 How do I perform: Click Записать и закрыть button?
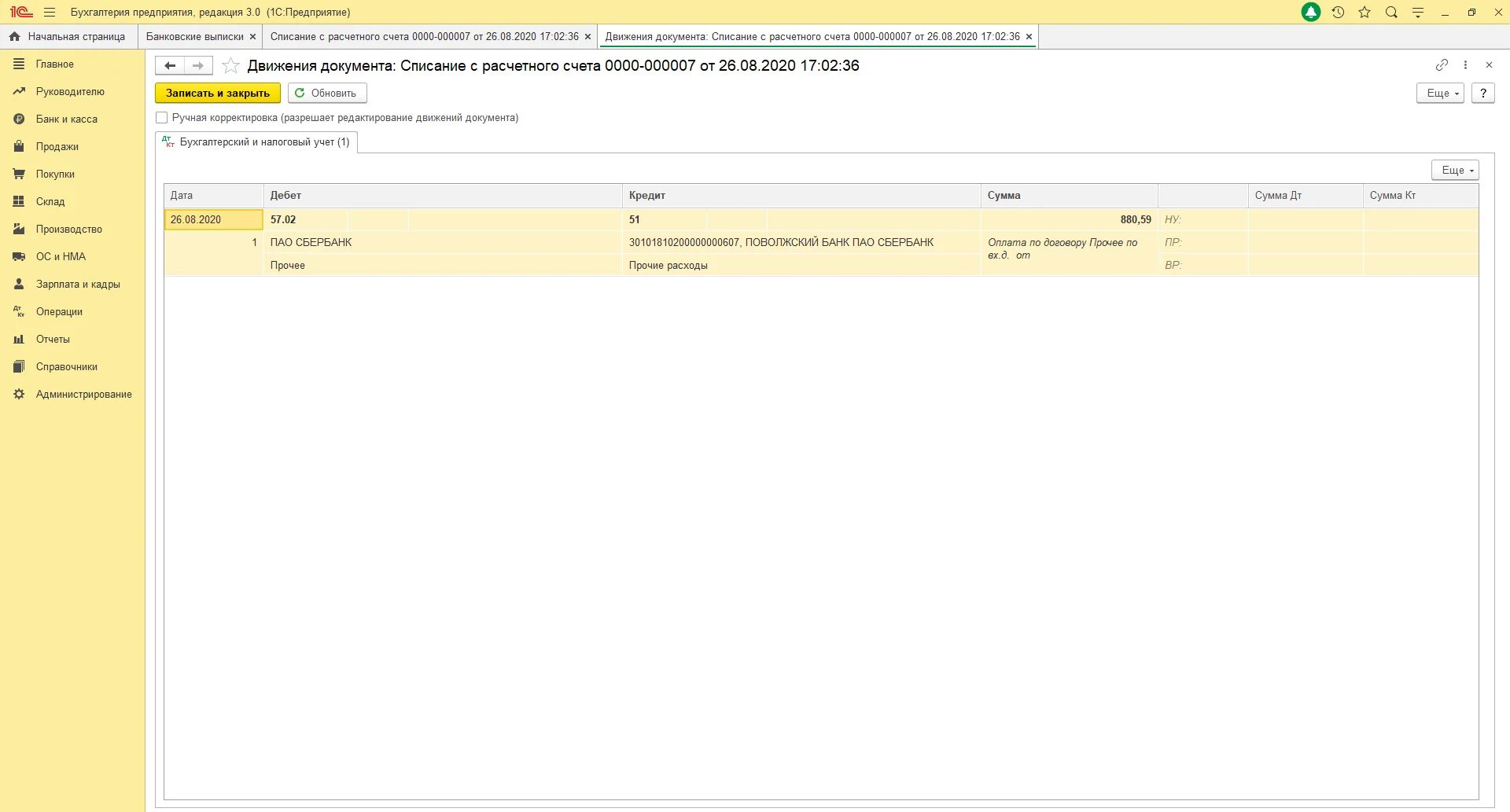click(218, 93)
